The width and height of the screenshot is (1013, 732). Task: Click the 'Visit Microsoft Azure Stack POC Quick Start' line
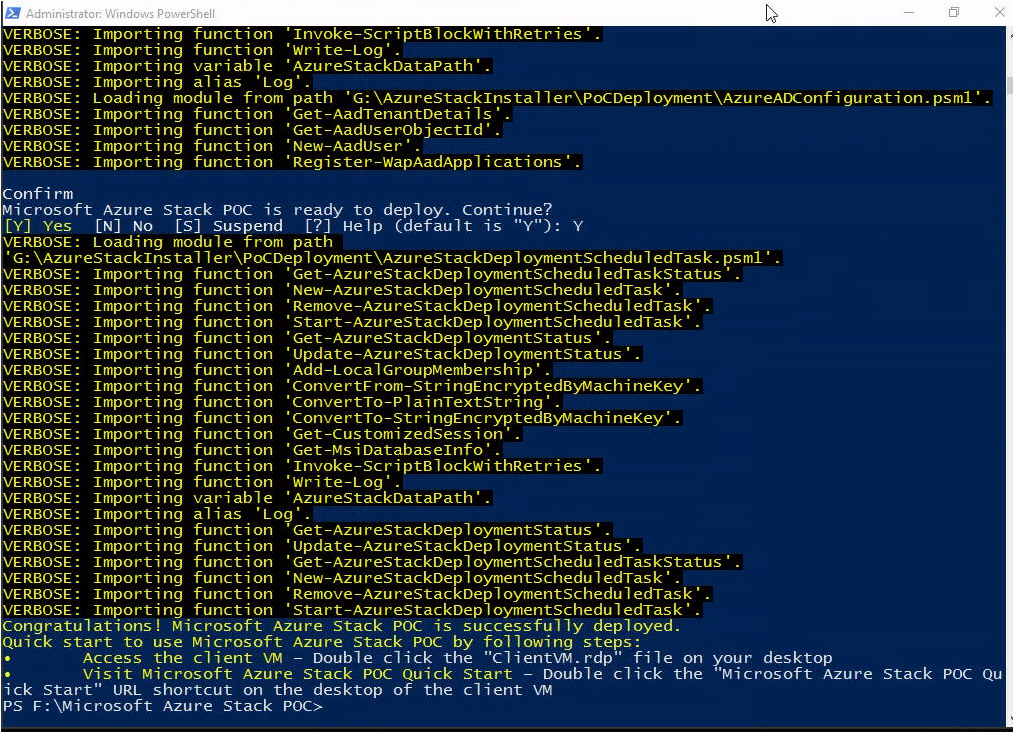[503, 682]
